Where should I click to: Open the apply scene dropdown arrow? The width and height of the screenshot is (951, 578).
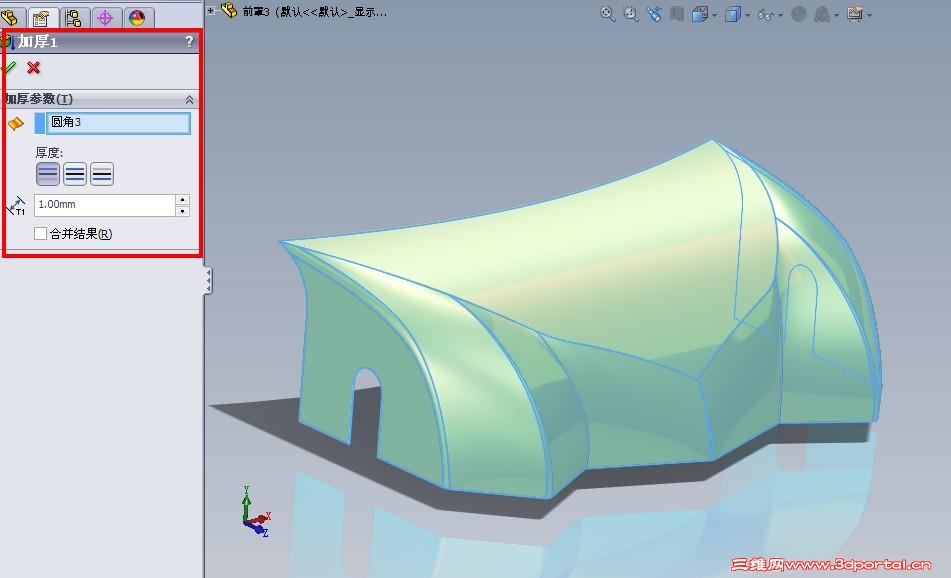[836, 15]
